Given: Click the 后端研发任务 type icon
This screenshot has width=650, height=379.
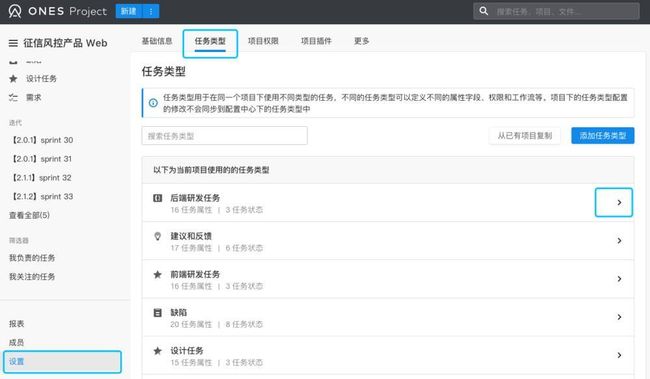Looking at the screenshot, I should click(158, 198).
